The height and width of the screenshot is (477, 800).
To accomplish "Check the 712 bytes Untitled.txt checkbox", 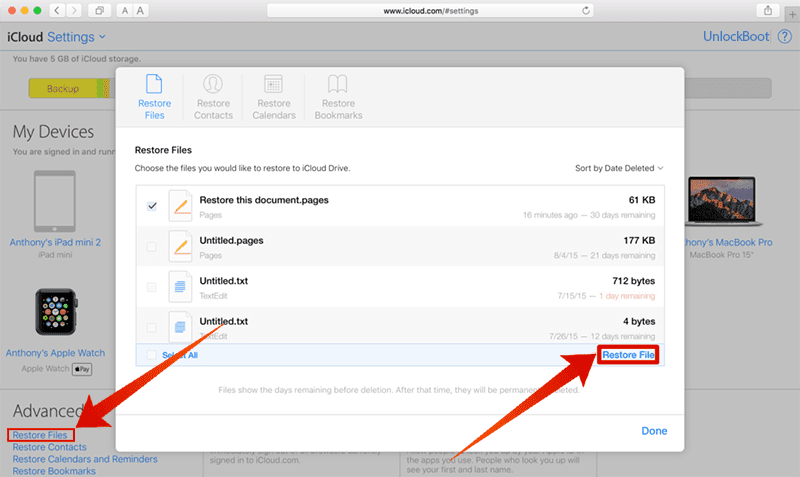I will (152, 287).
